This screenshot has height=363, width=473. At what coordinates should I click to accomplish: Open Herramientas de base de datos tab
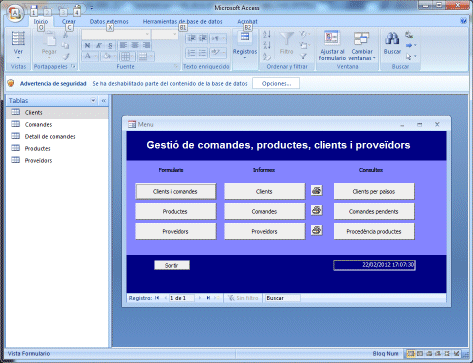pos(182,21)
